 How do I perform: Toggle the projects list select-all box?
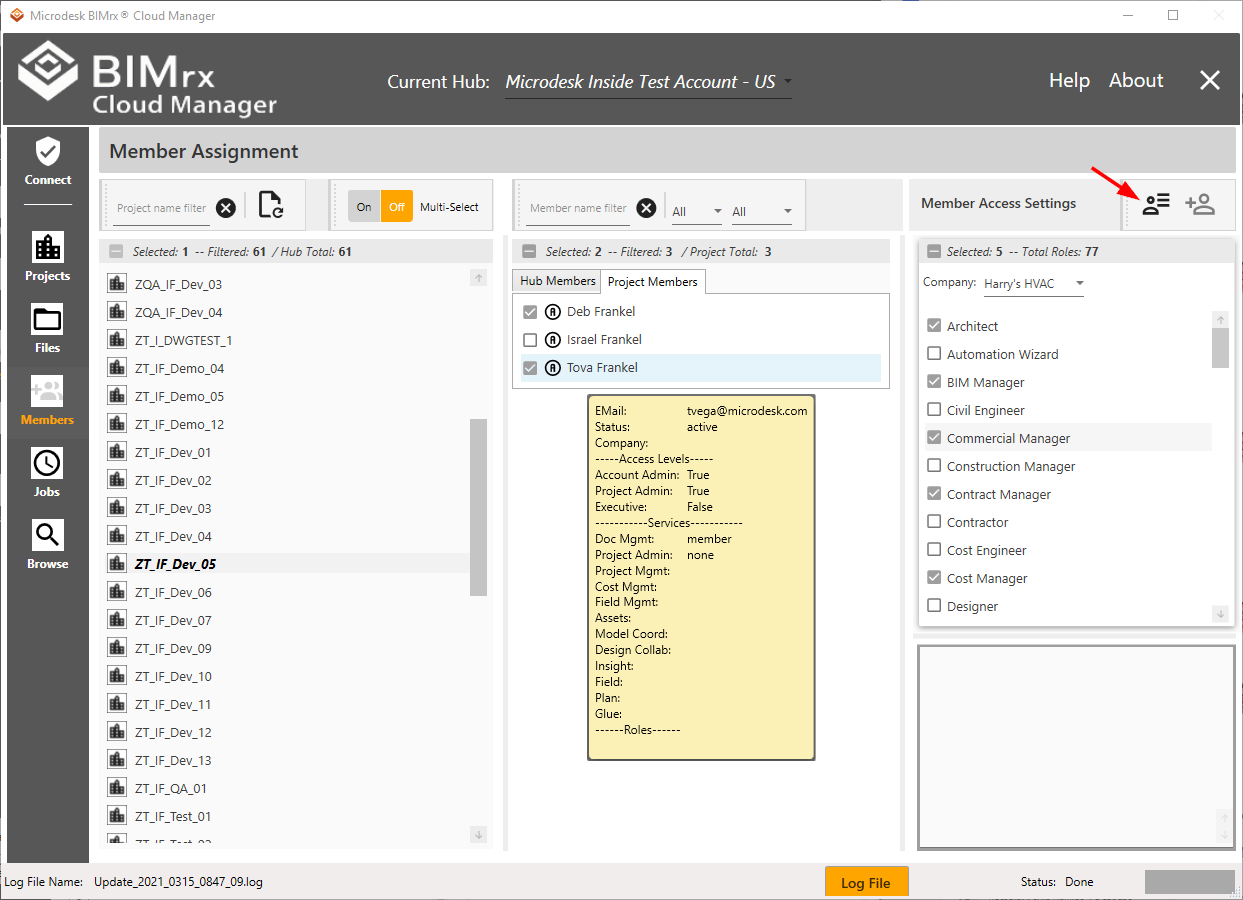tap(116, 252)
